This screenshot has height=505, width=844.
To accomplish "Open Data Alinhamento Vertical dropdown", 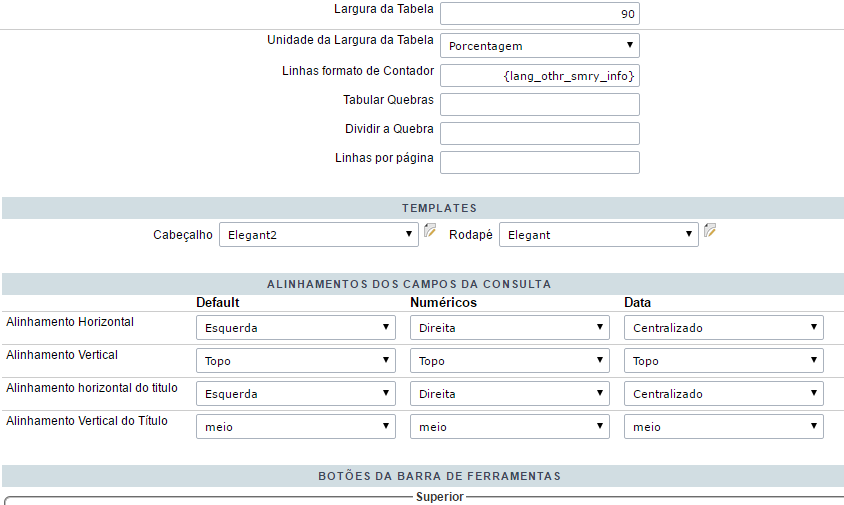I will click(x=724, y=361).
